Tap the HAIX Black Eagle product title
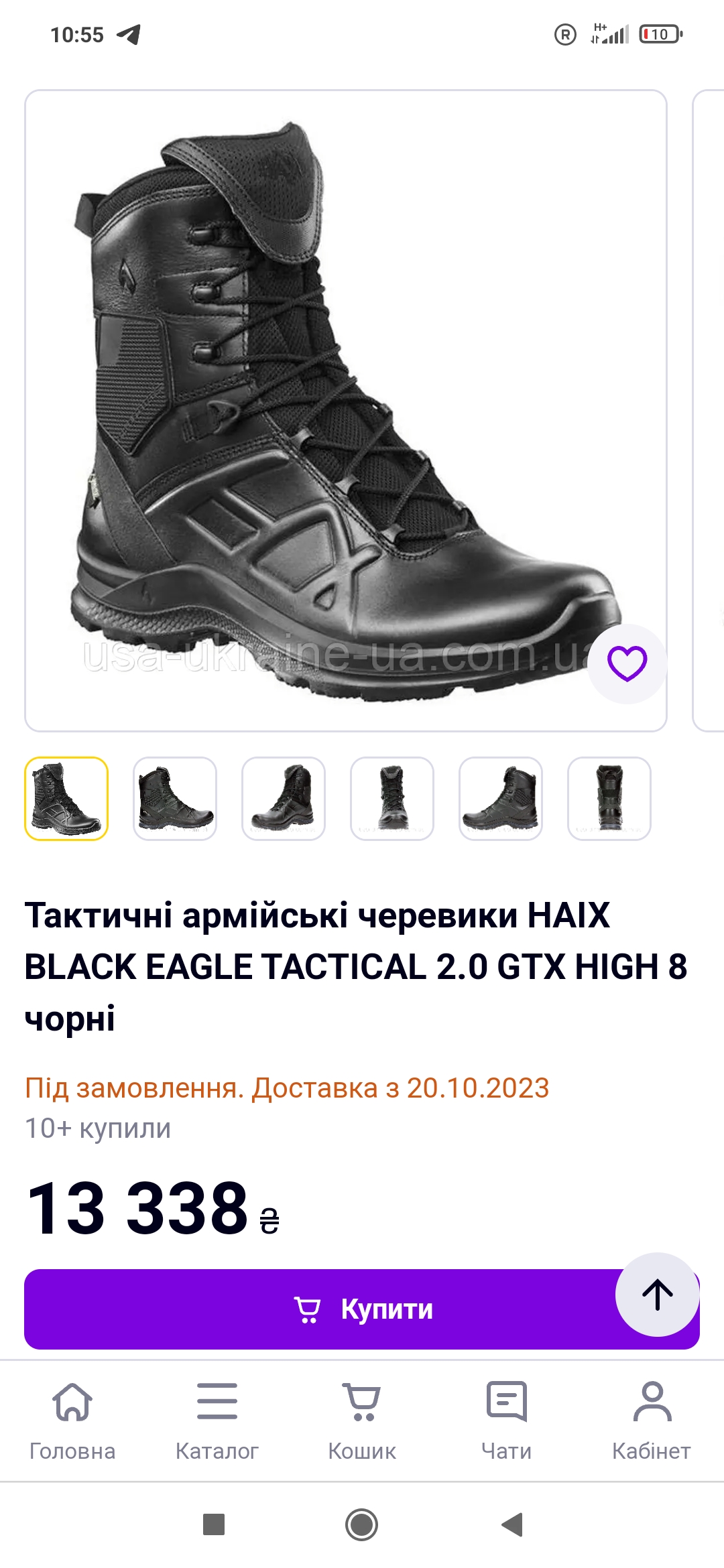Screen dimensions: 724x1568 (356, 966)
